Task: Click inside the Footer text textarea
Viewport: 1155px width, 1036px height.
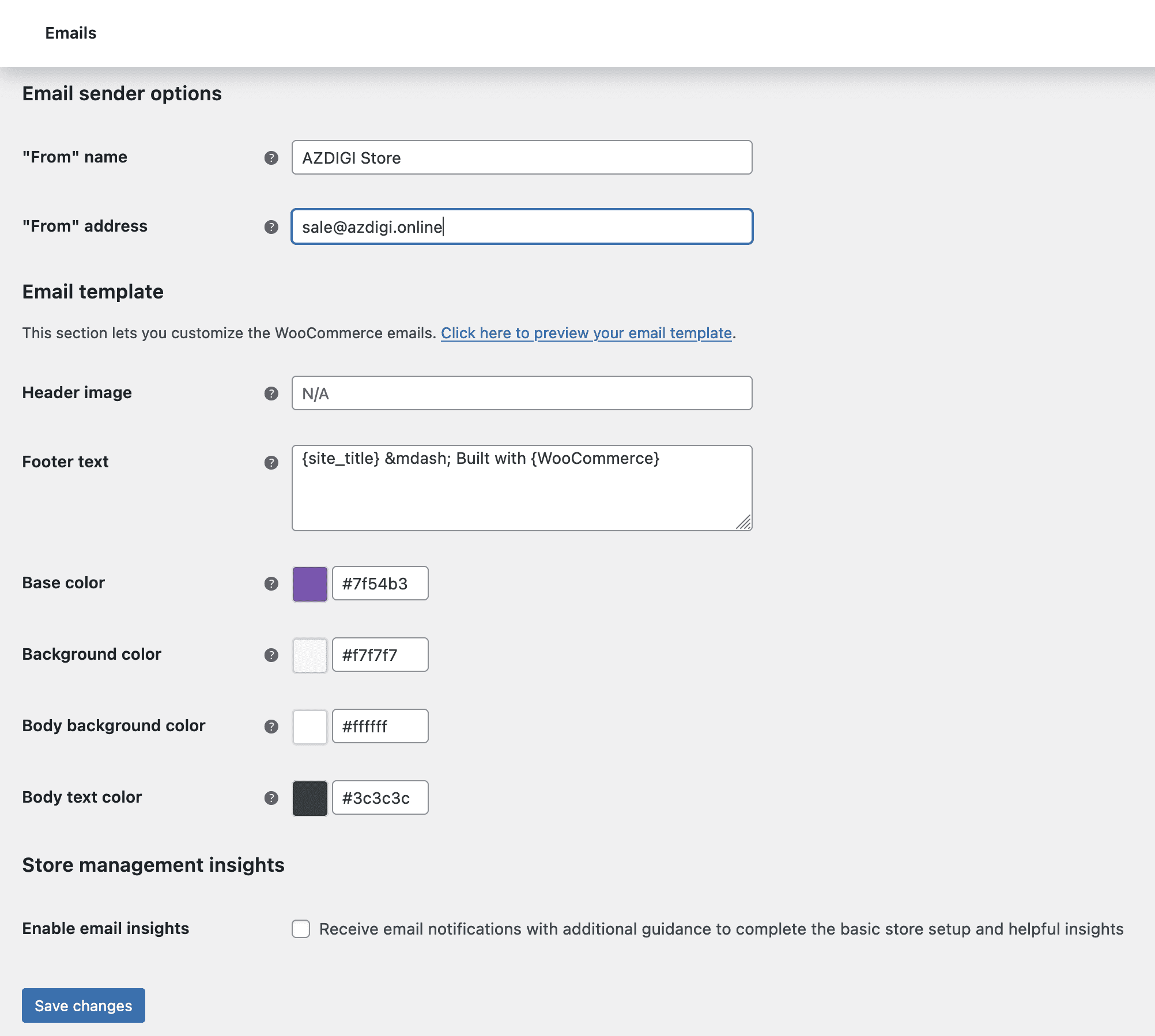Action: tap(522, 488)
